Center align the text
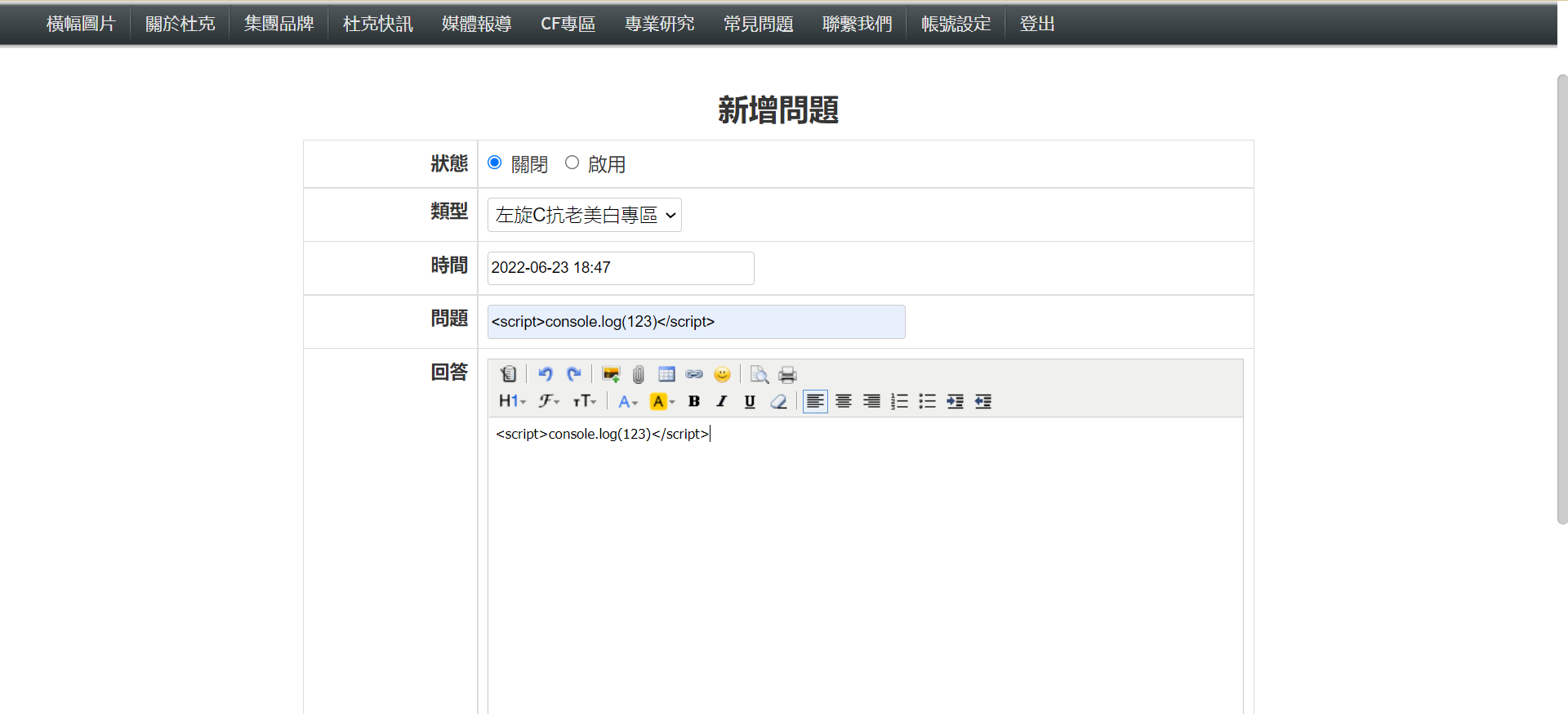The width and height of the screenshot is (1568, 714). click(x=844, y=401)
